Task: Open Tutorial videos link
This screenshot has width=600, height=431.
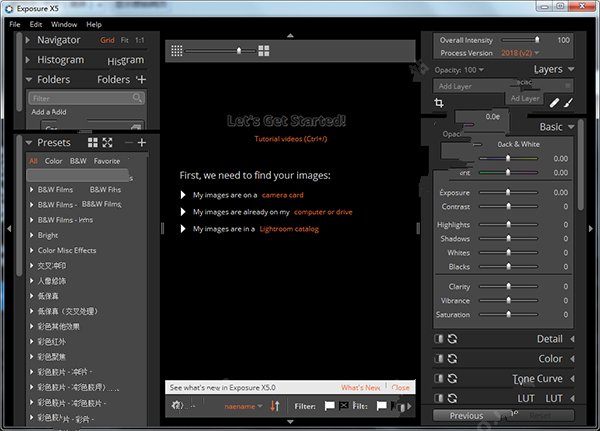Action: (x=291, y=139)
